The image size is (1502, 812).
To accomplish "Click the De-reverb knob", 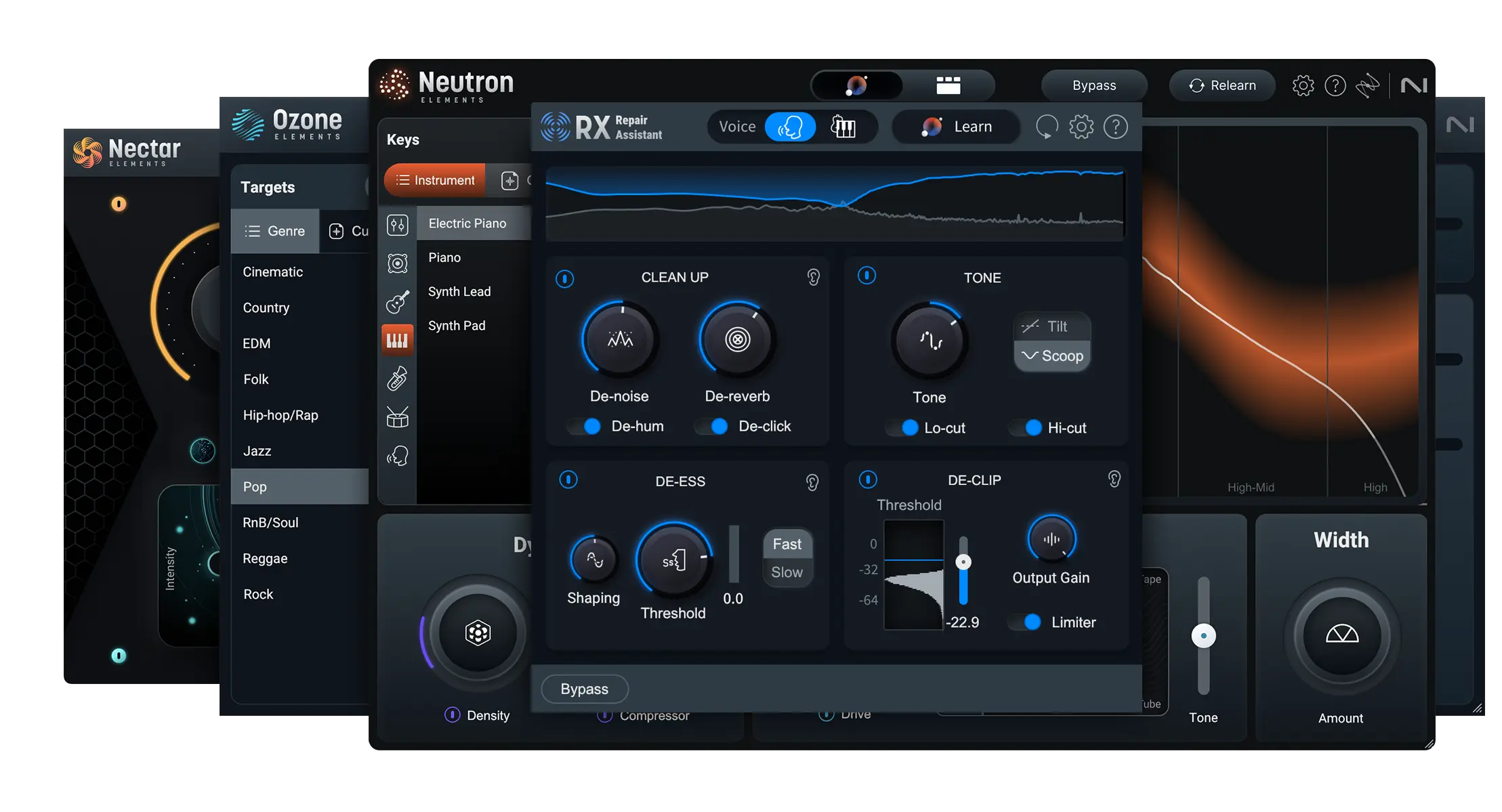I will (737, 339).
